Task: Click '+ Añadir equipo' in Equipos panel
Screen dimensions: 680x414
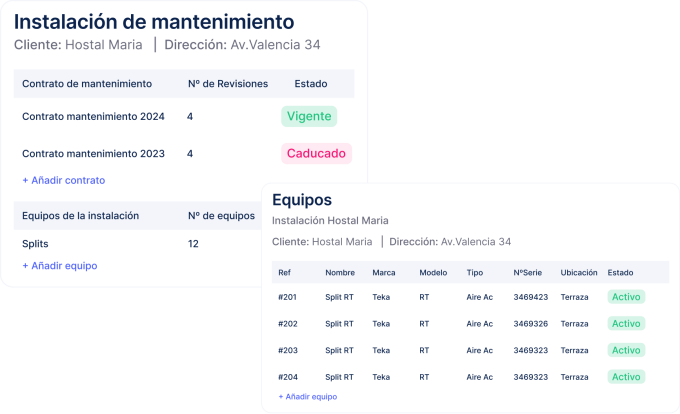Action: click(x=307, y=397)
